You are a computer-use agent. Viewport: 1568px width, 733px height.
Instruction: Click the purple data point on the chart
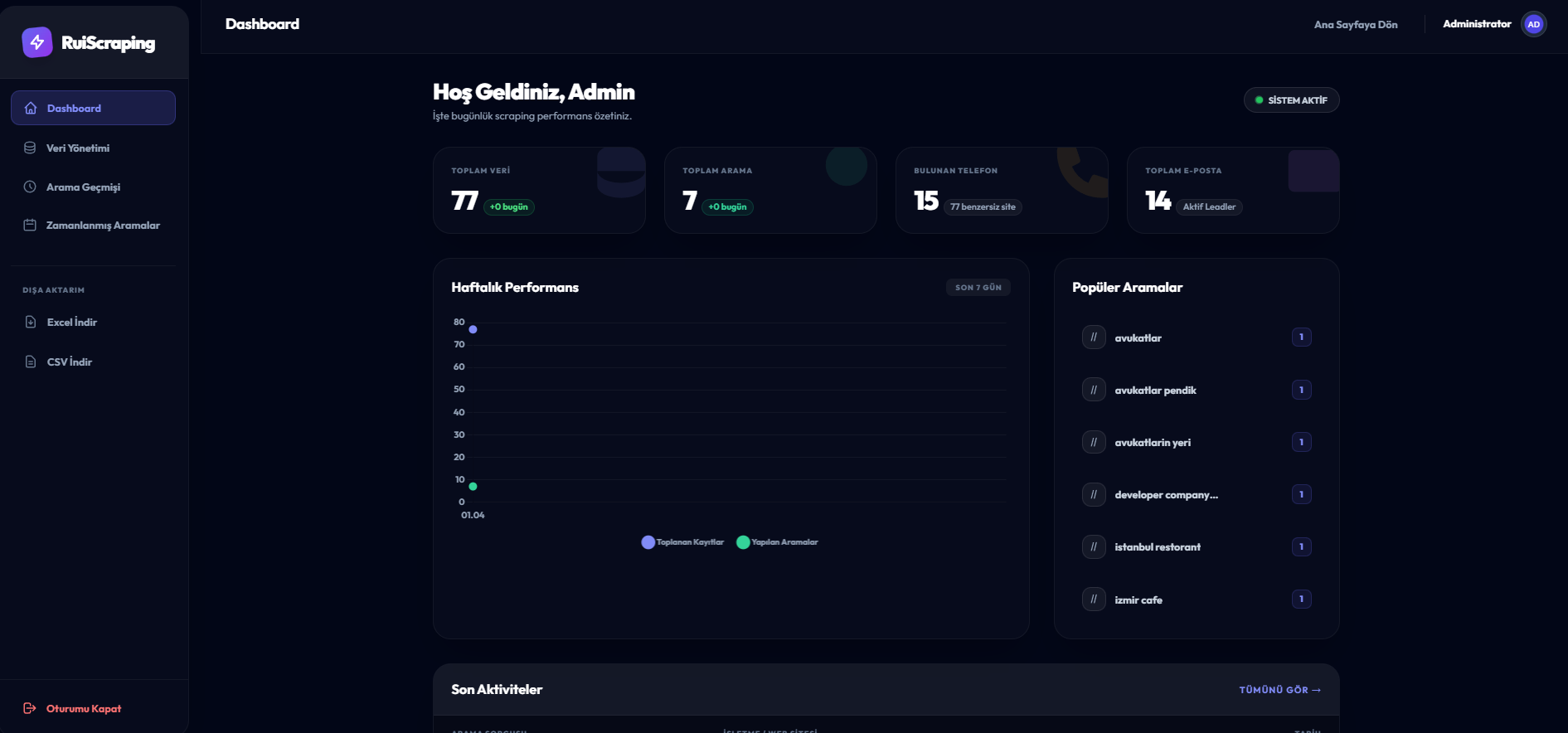click(x=473, y=329)
